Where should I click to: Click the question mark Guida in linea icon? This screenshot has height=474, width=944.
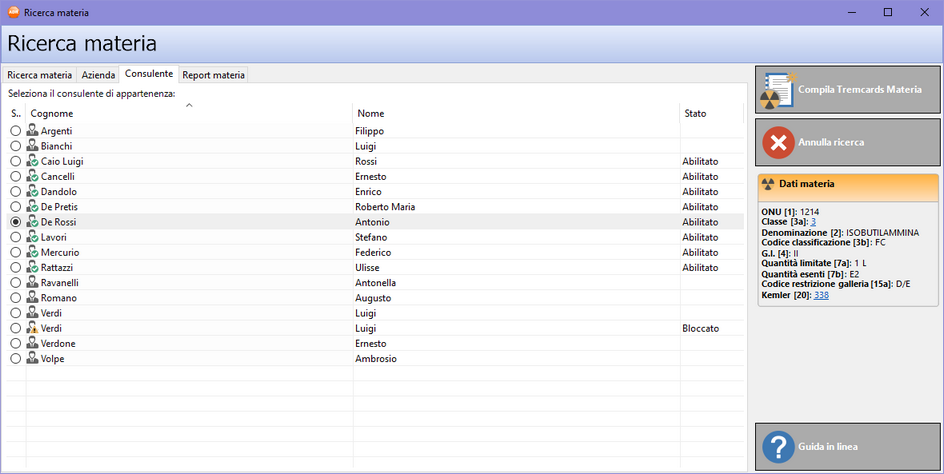coord(778,446)
